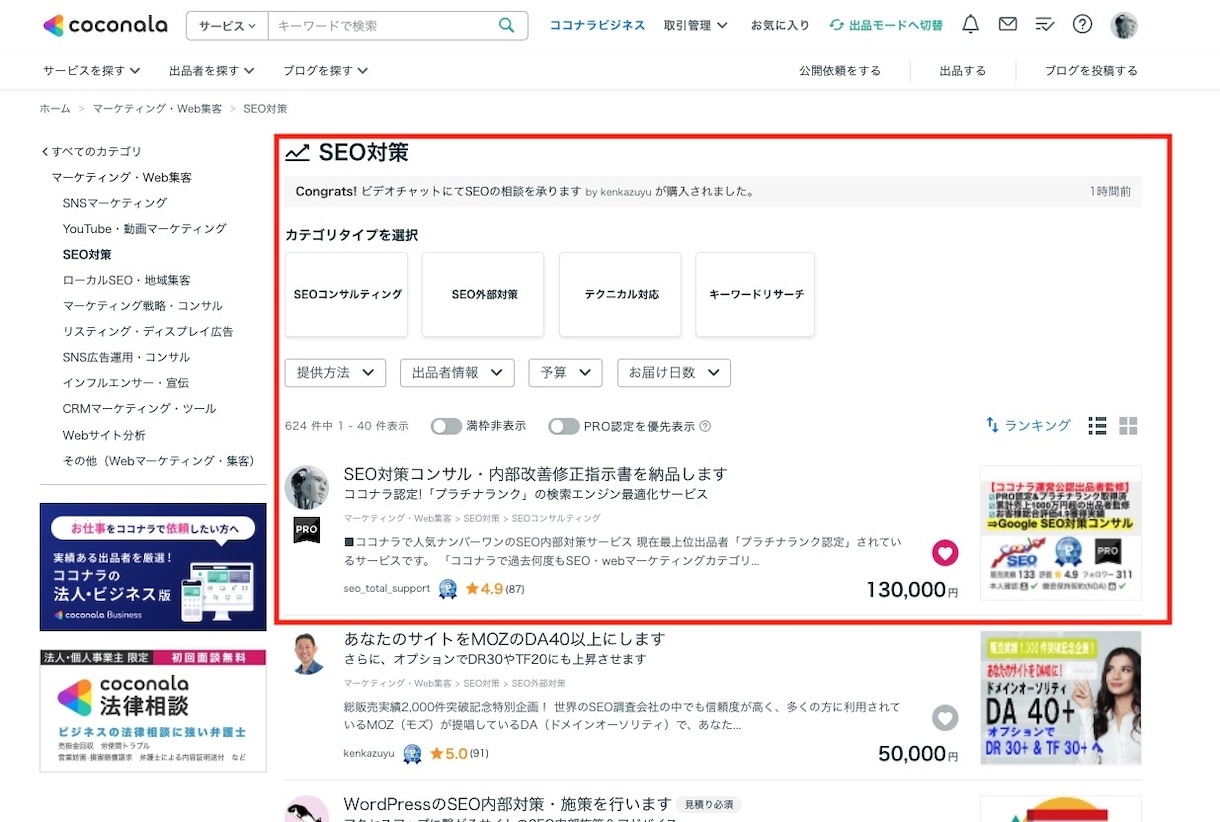Viewport: 1220px width, 822px height.
Task: Click the search magnifier icon
Action: click(507, 25)
